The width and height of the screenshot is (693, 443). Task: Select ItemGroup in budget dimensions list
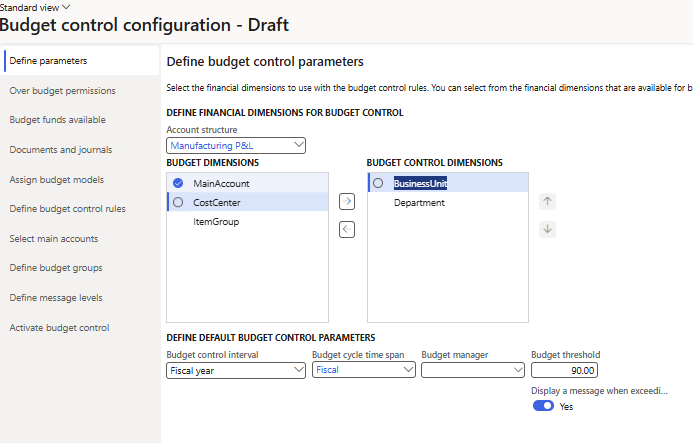(214, 222)
